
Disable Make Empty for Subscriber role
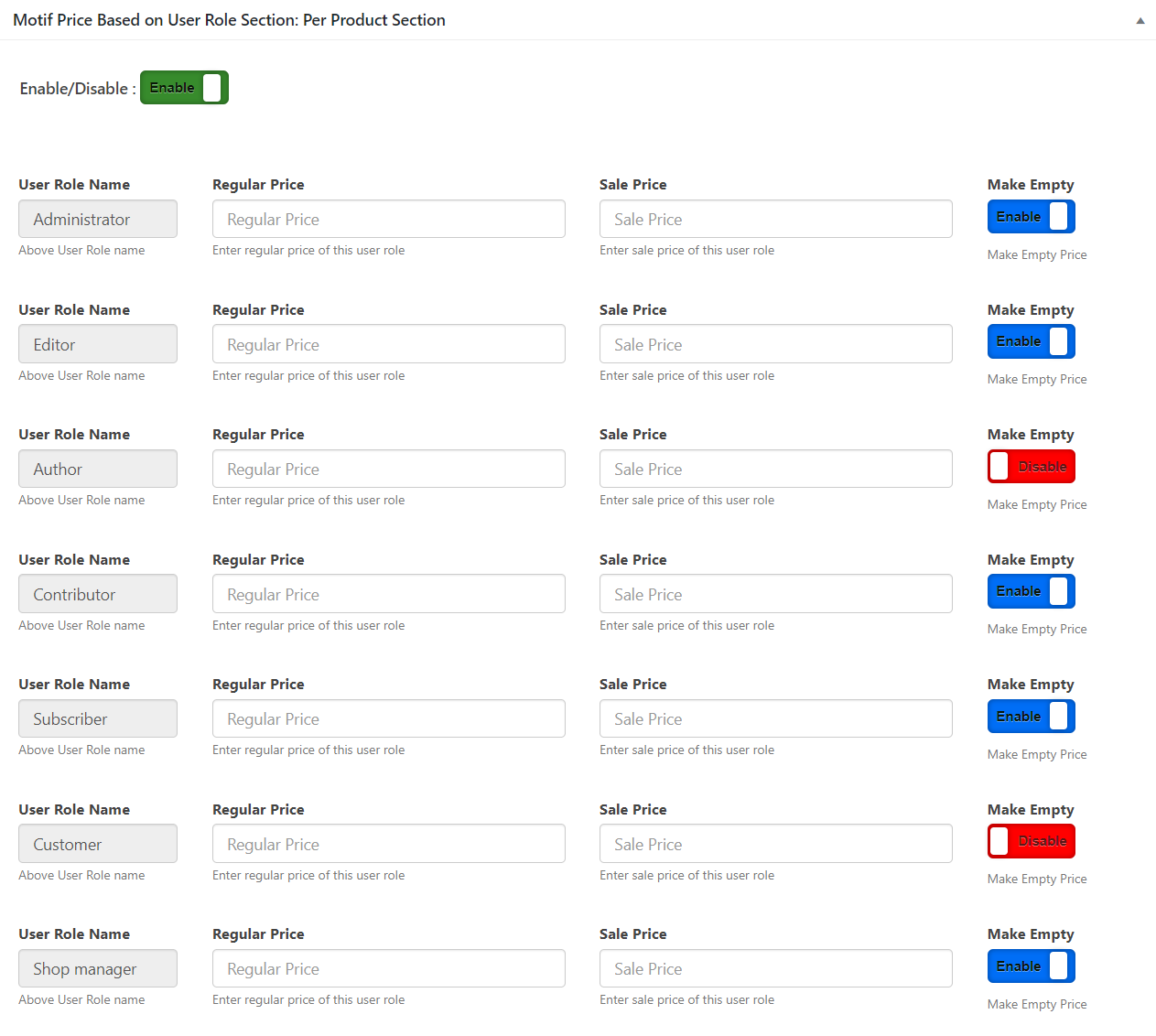[x=1031, y=716]
